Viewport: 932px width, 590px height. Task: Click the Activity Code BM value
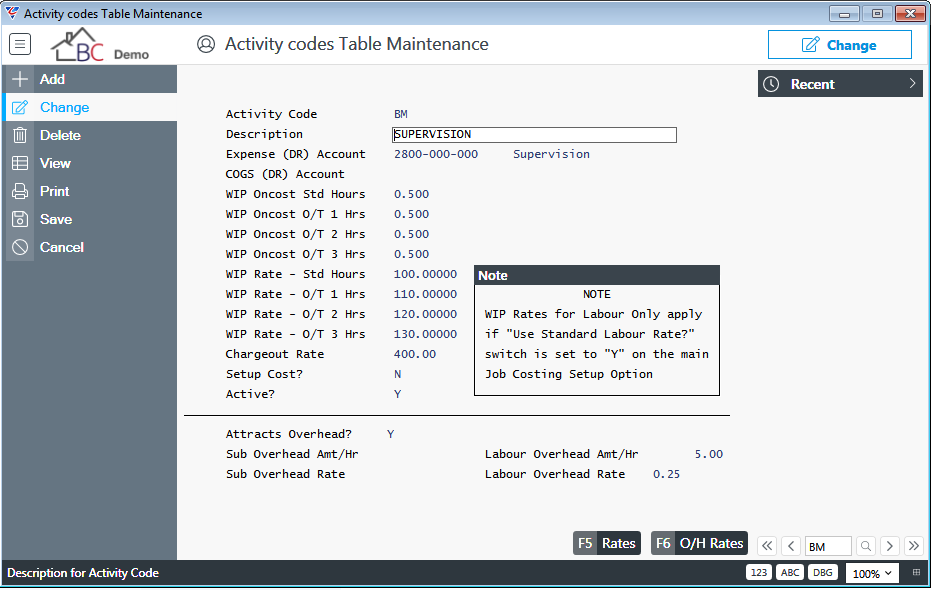401,114
